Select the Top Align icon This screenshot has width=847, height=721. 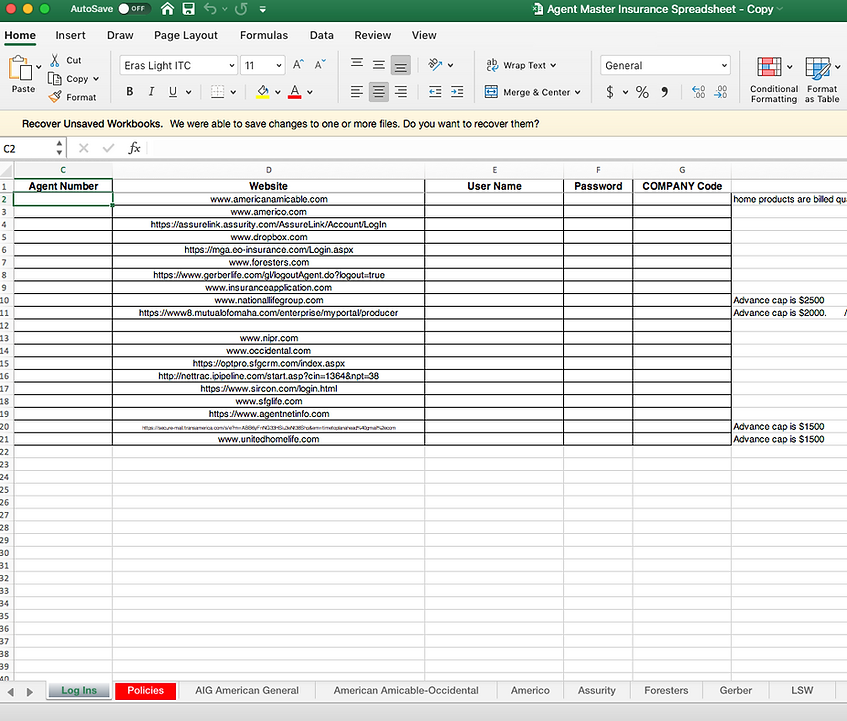[x=357, y=65]
